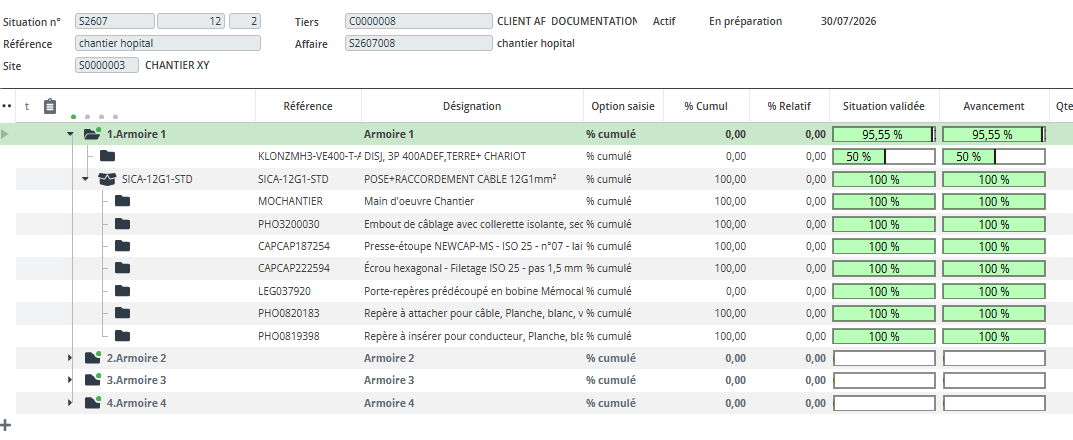Click the reference cell MOCHANTIER
Image resolution: width=1073 pixels, height=440 pixels.
[x=290, y=201]
